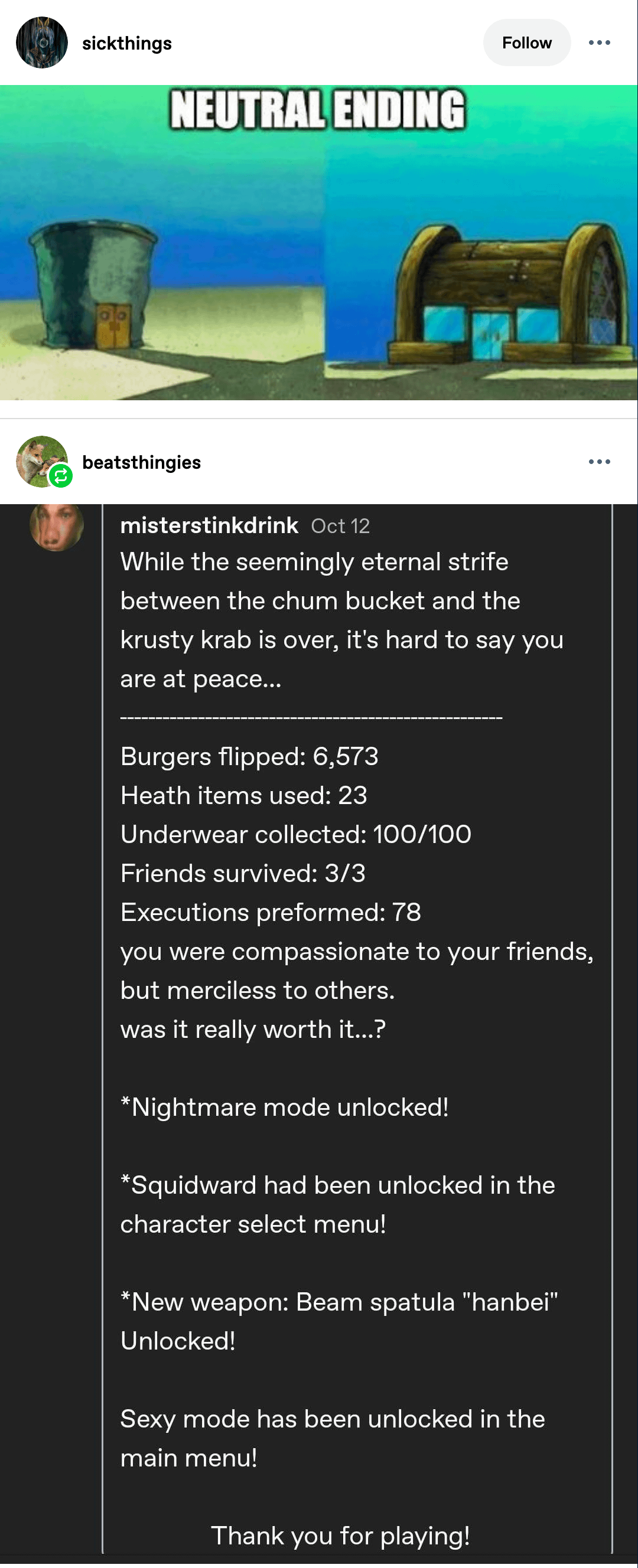The image size is (638, 1568).
Task: Click the Oct 12 timestamp
Action: [x=340, y=526]
